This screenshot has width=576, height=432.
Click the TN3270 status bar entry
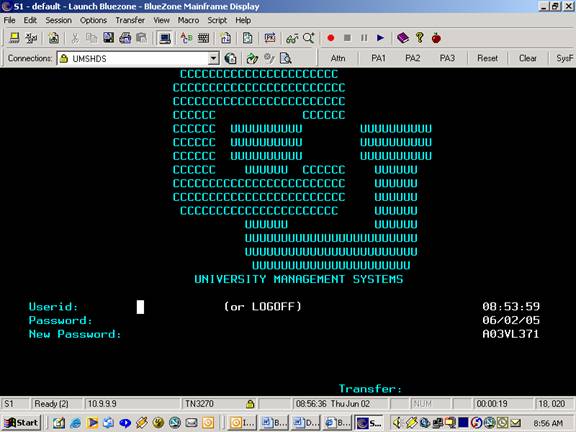(x=199, y=404)
